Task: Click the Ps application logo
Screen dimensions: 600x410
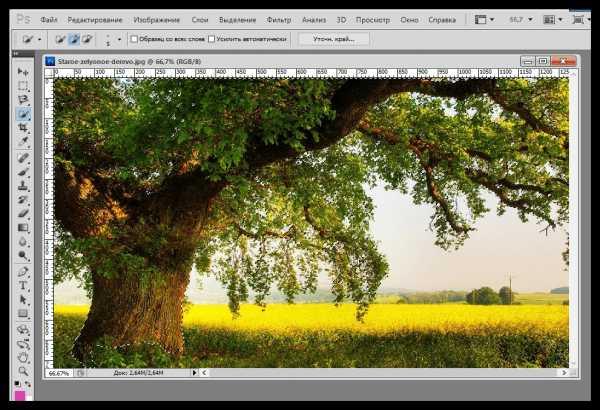Action: [x=23, y=19]
